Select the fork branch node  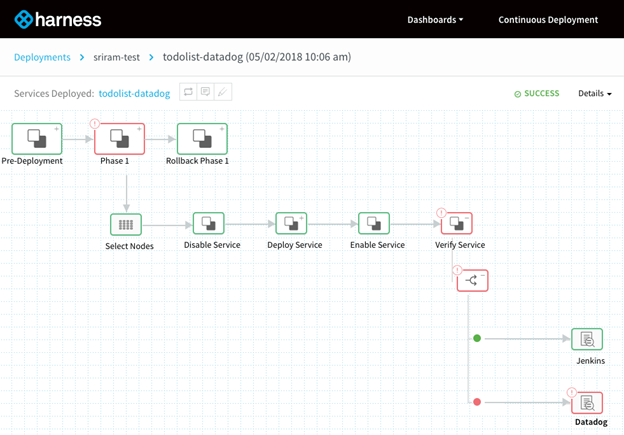point(472,281)
